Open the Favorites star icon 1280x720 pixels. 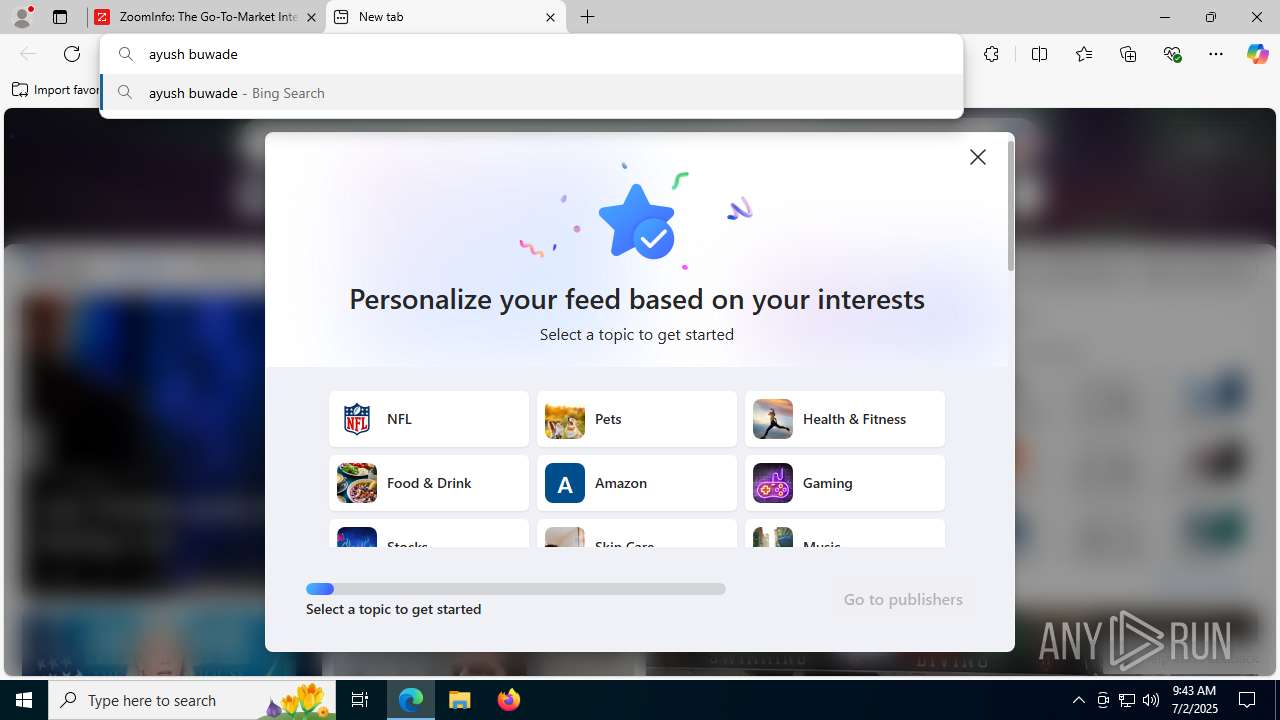pyautogui.click(x=1084, y=54)
